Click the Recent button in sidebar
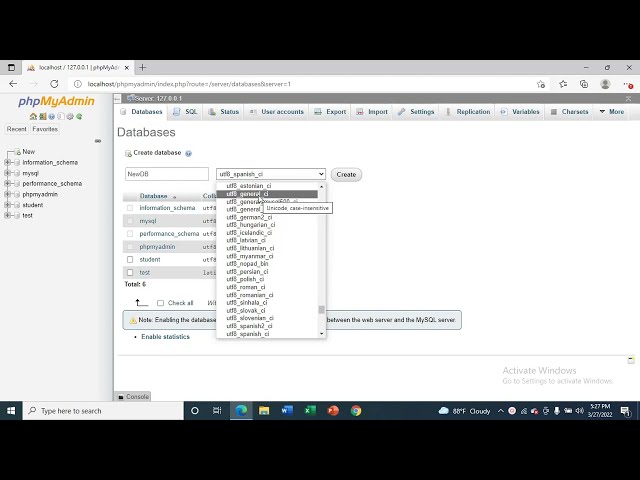 click(16, 129)
